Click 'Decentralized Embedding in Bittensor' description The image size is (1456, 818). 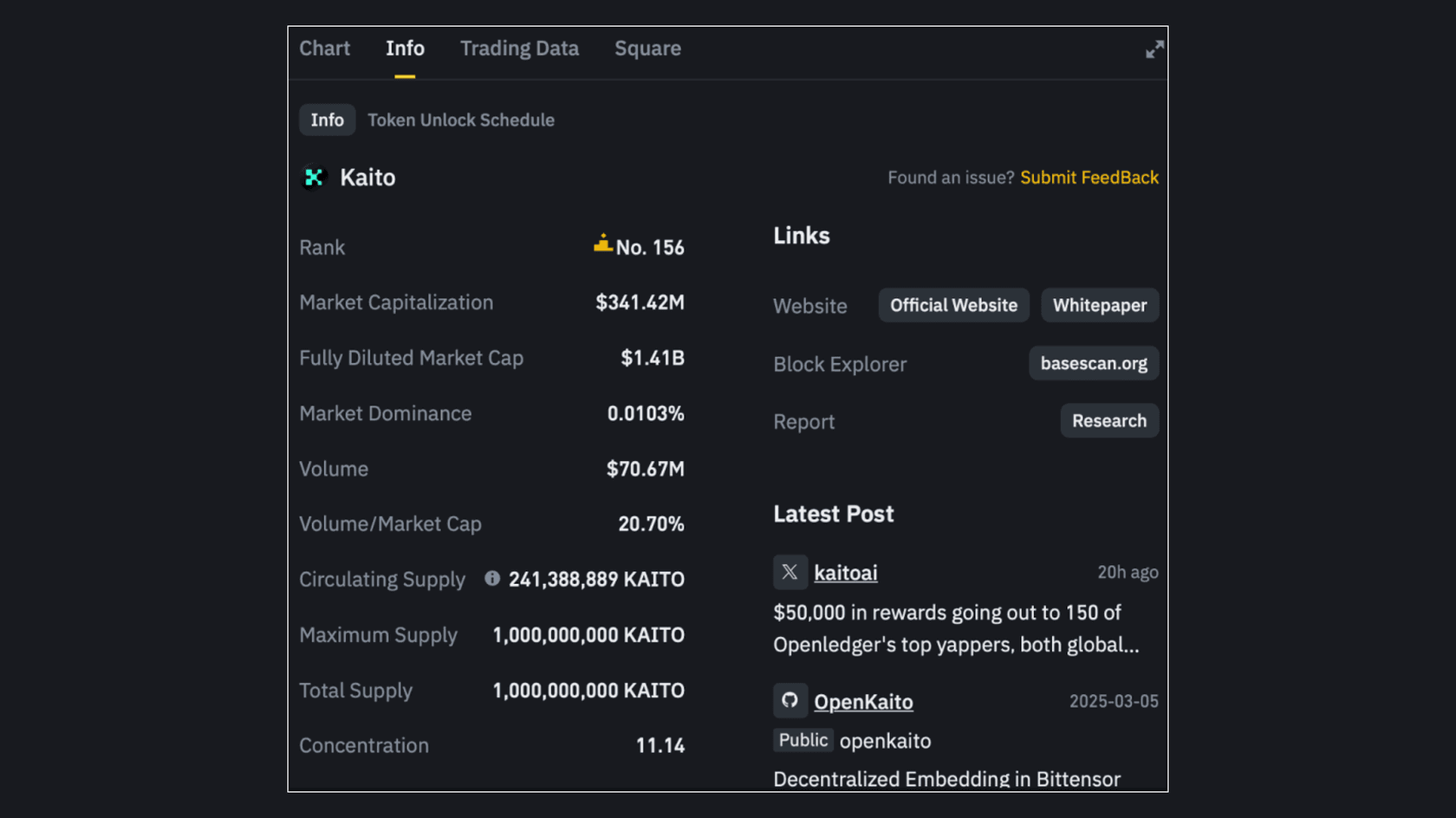pyautogui.click(x=946, y=779)
